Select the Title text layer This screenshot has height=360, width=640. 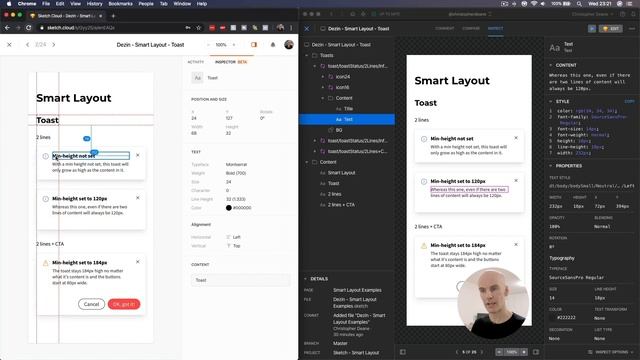[x=347, y=109]
